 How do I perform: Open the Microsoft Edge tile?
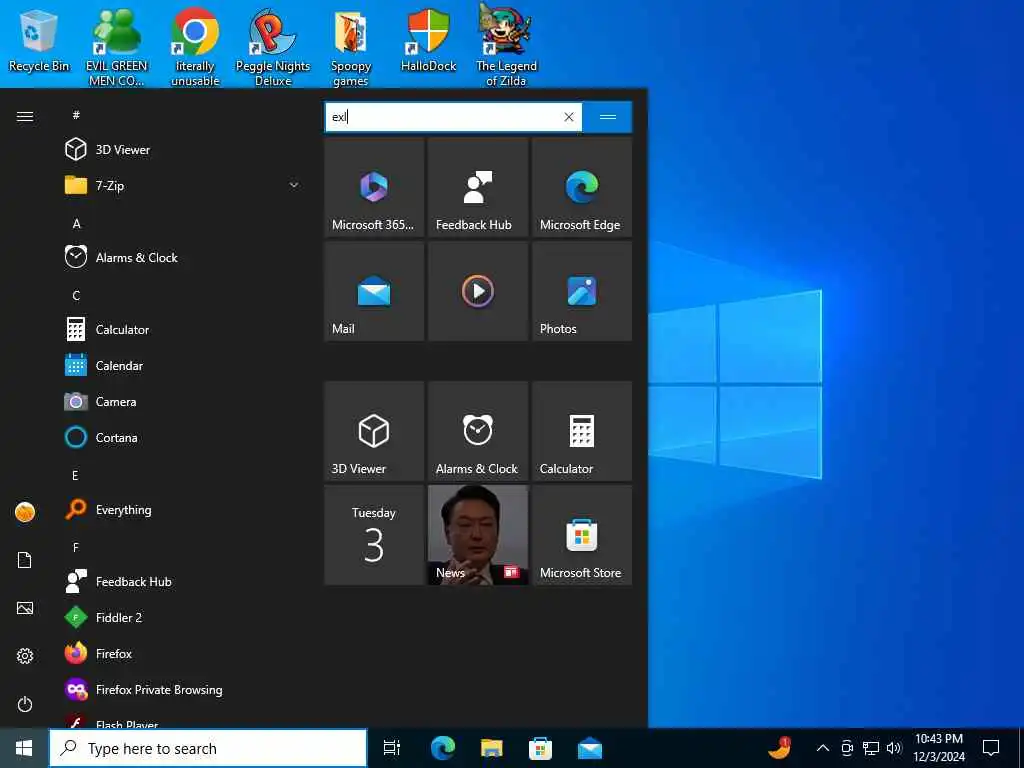pos(582,187)
